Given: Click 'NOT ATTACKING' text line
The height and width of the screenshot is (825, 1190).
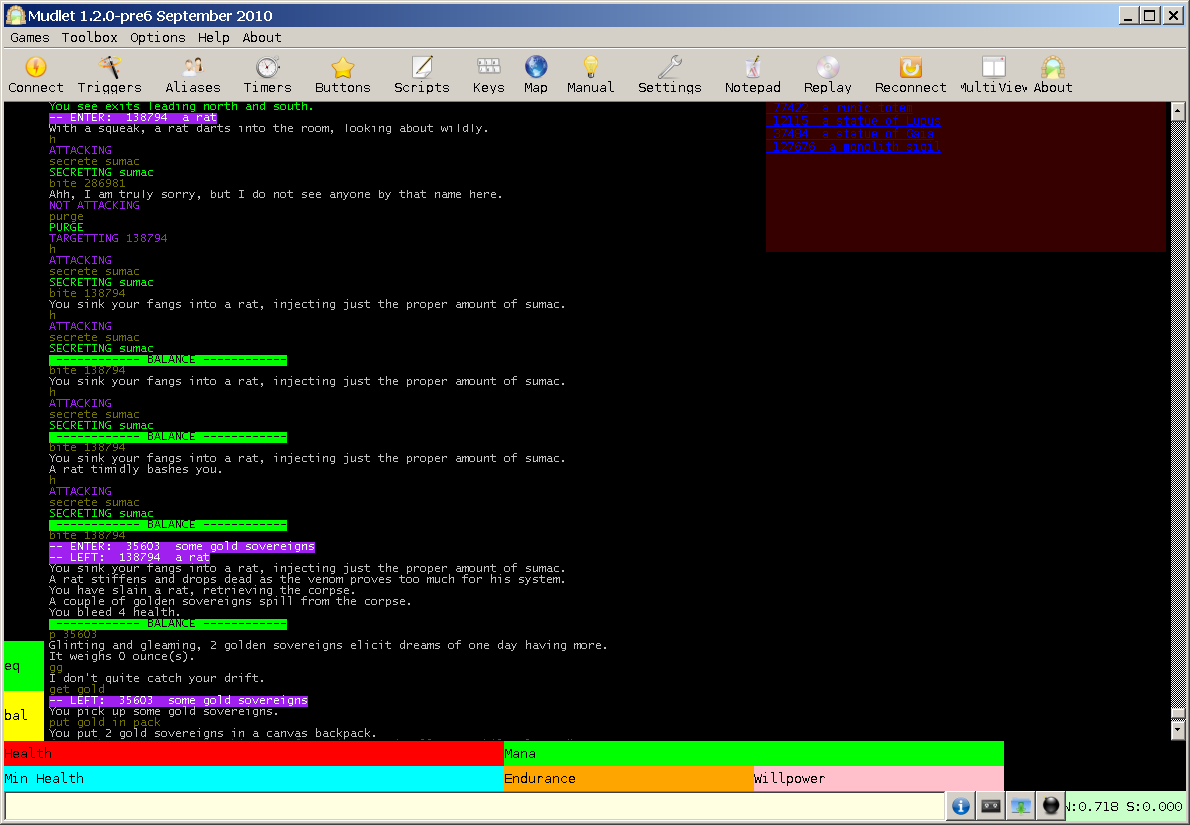Looking at the screenshot, I should [94, 206].
